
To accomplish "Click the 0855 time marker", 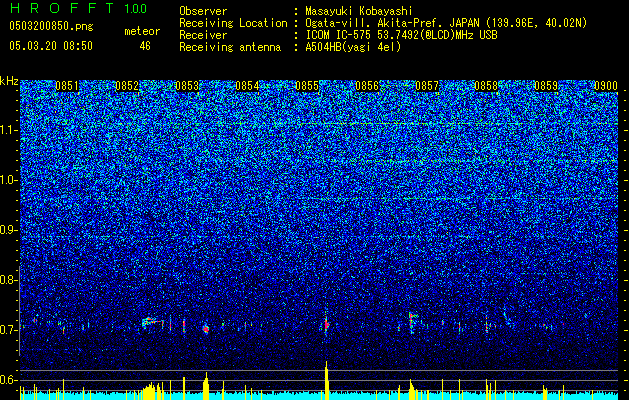I will (307, 86).
